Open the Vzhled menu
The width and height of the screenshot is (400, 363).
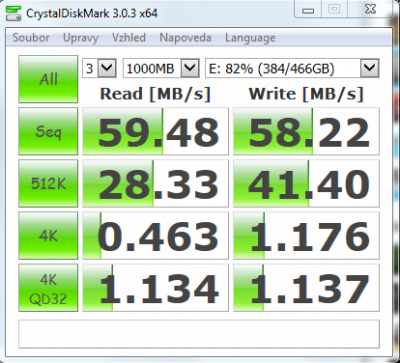[x=129, y=38]
